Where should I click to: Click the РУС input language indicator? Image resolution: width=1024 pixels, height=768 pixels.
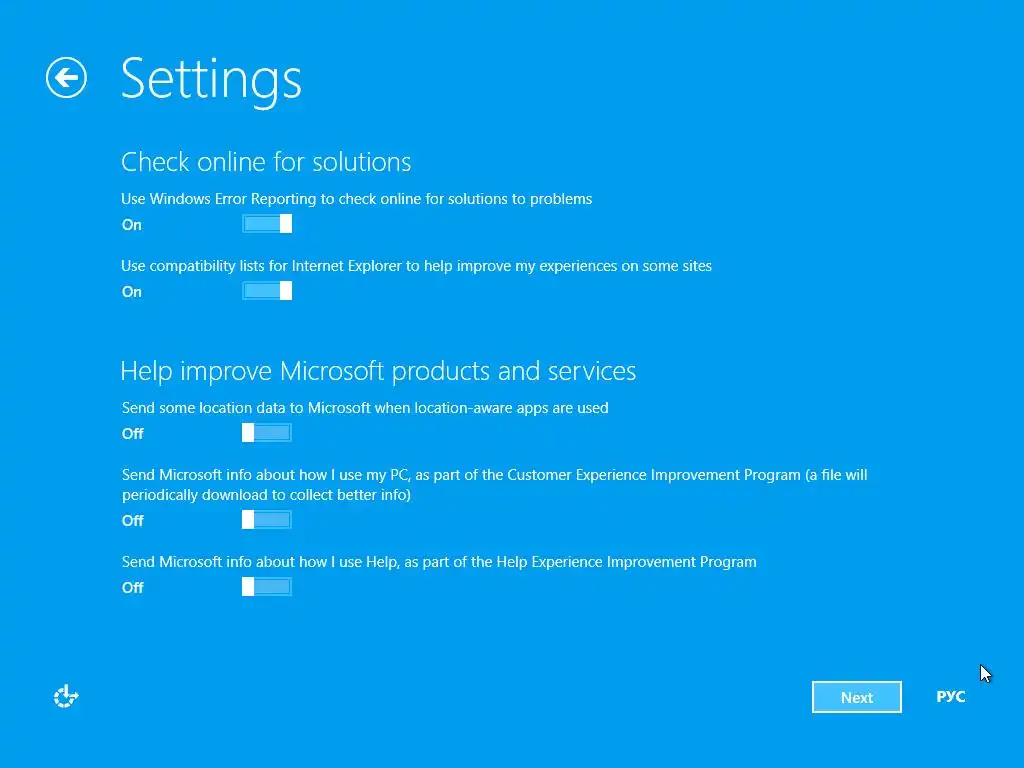pyautogui.click(x=950, y=697)
